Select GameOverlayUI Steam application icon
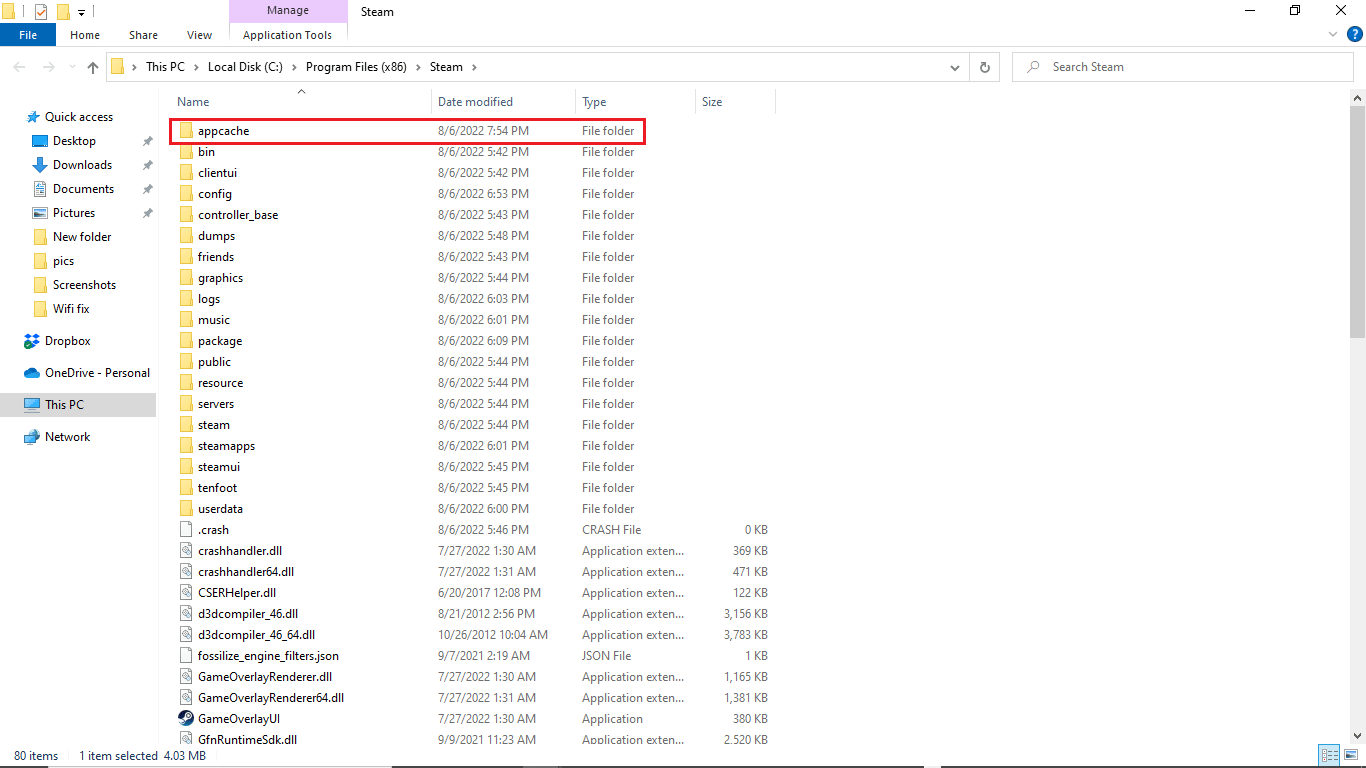Screen dimensions: 1366x768 [186, 719]
